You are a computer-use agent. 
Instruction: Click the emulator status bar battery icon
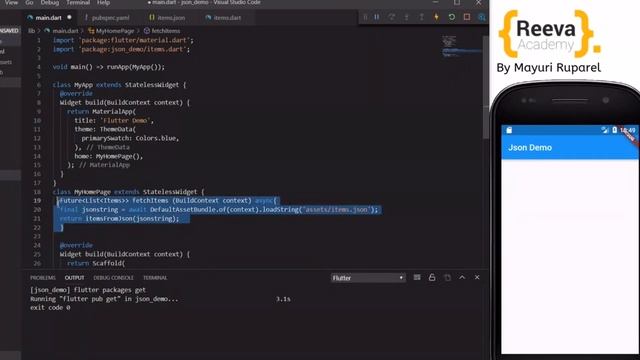pos(614,130)
